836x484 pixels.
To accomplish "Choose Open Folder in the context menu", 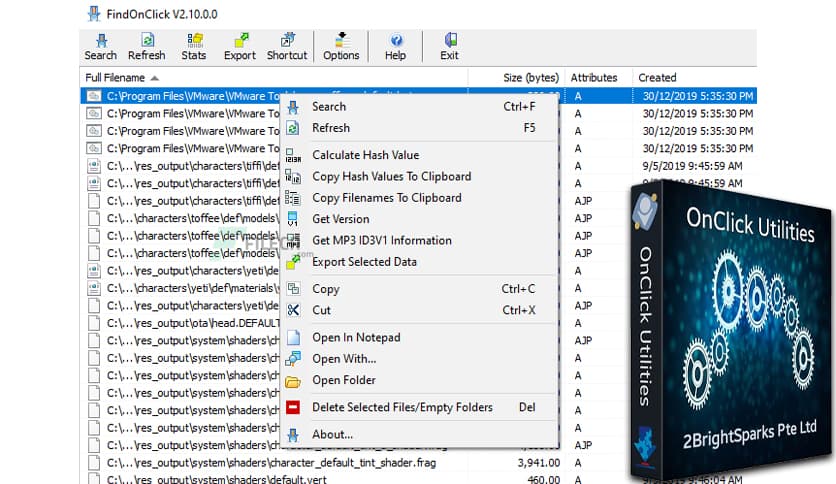I will click(x=419, y=380).
